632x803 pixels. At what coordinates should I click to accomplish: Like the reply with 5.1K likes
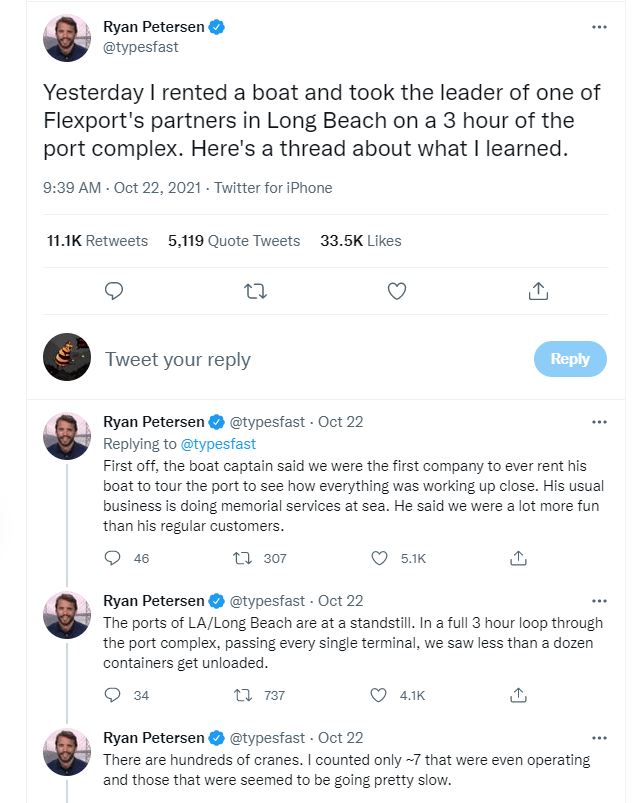(379, 558)
